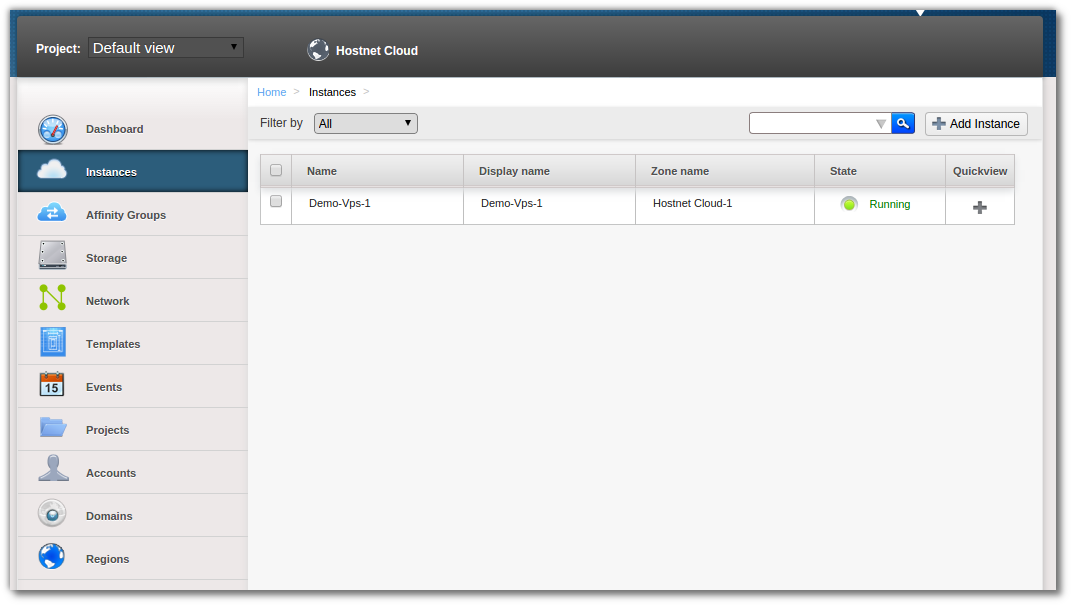Open Domains in the sidebar
1072x606 pixels.
pyautogui.click(x=109, y=516)
